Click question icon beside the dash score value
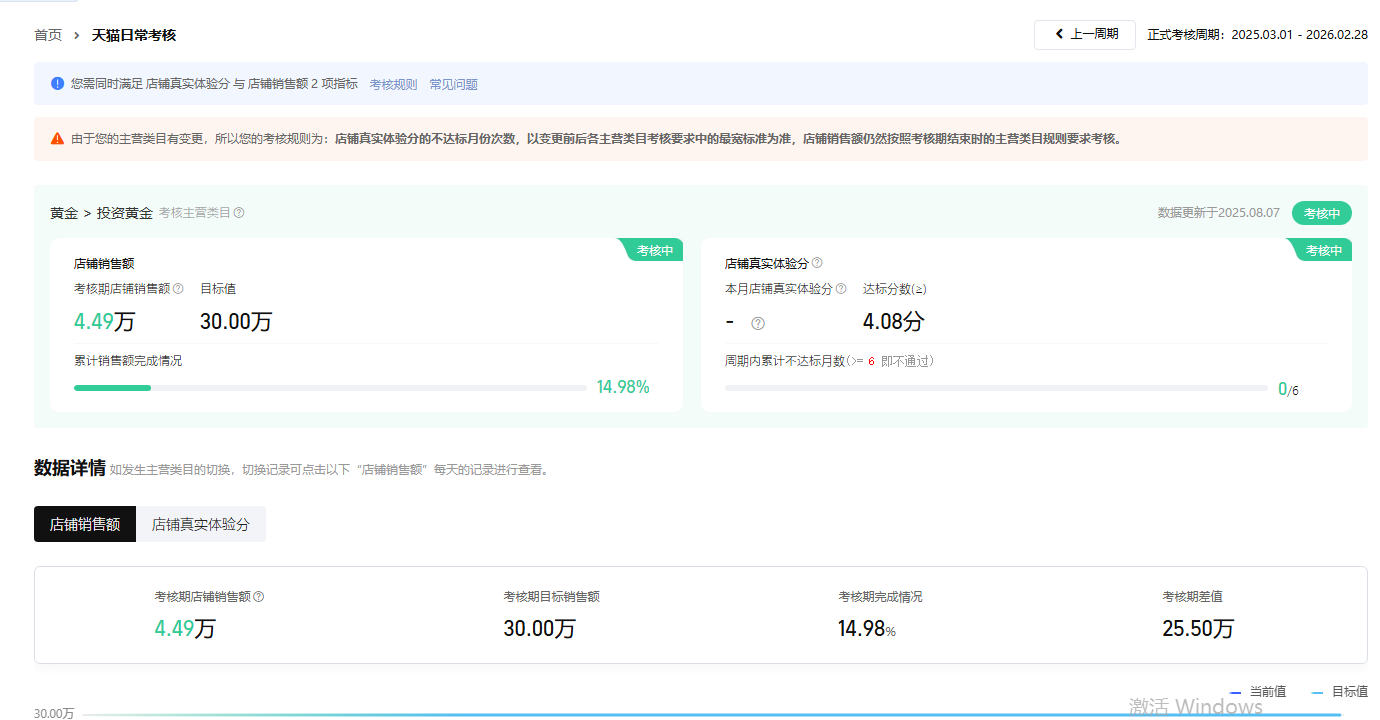 (x=758, y=323)
